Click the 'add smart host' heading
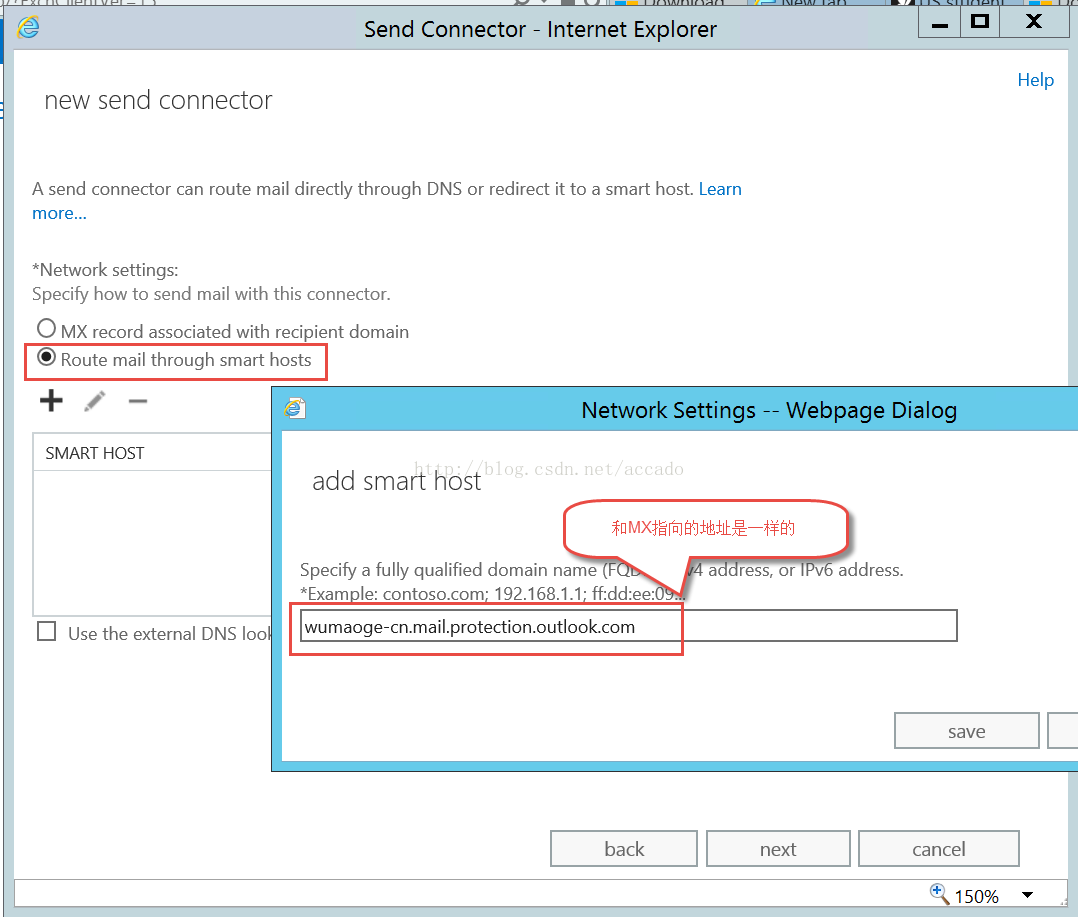This screenshot has height=917, width=1078. [x=396, y=481]
